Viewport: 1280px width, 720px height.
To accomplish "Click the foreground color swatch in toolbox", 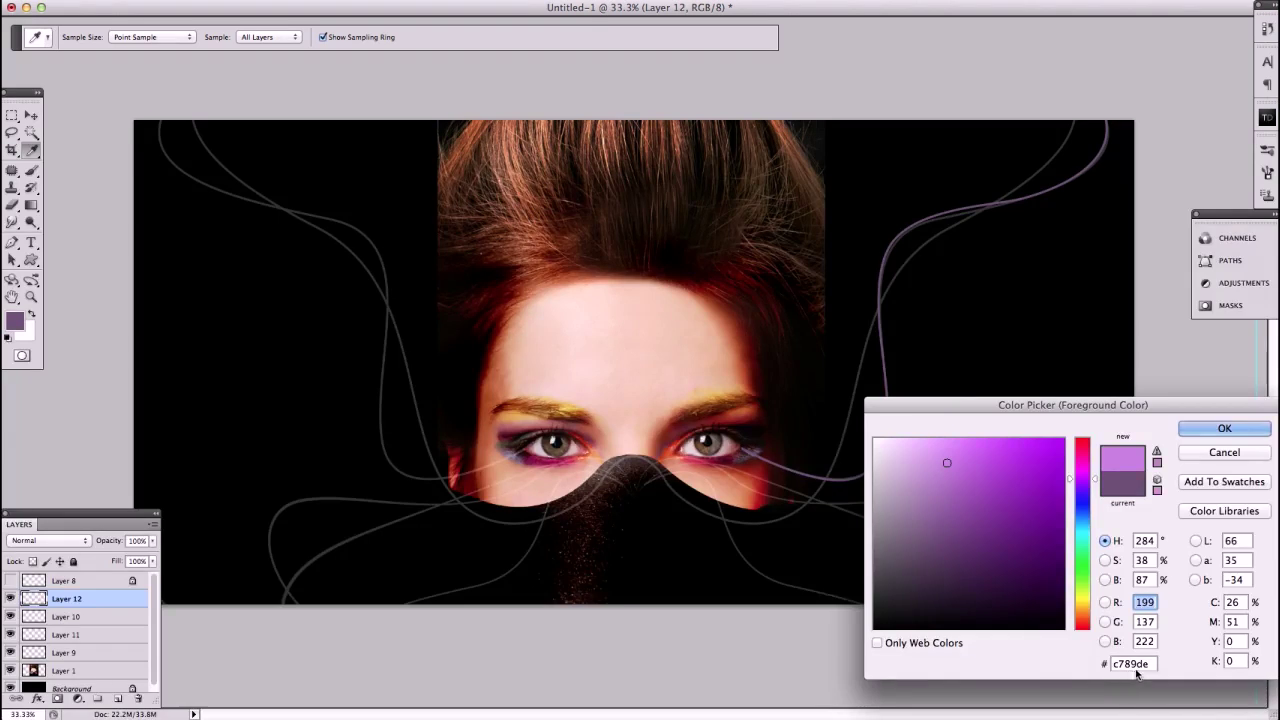I will 15,321.
